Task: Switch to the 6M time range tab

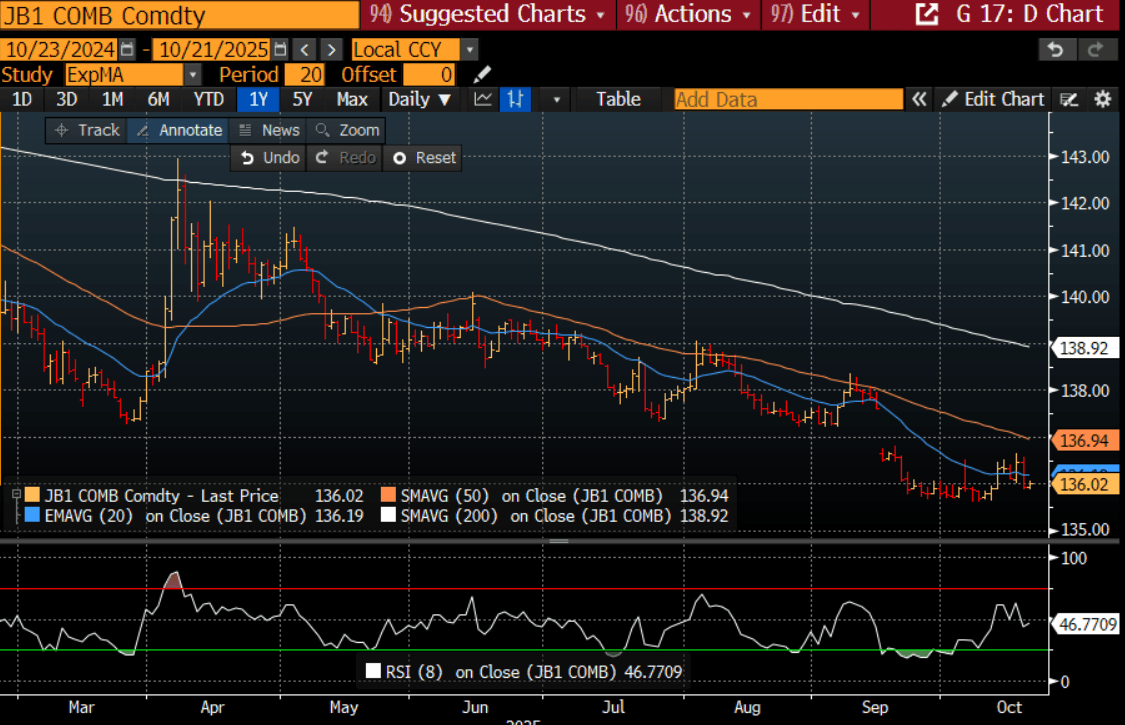Action: (158, 99)
